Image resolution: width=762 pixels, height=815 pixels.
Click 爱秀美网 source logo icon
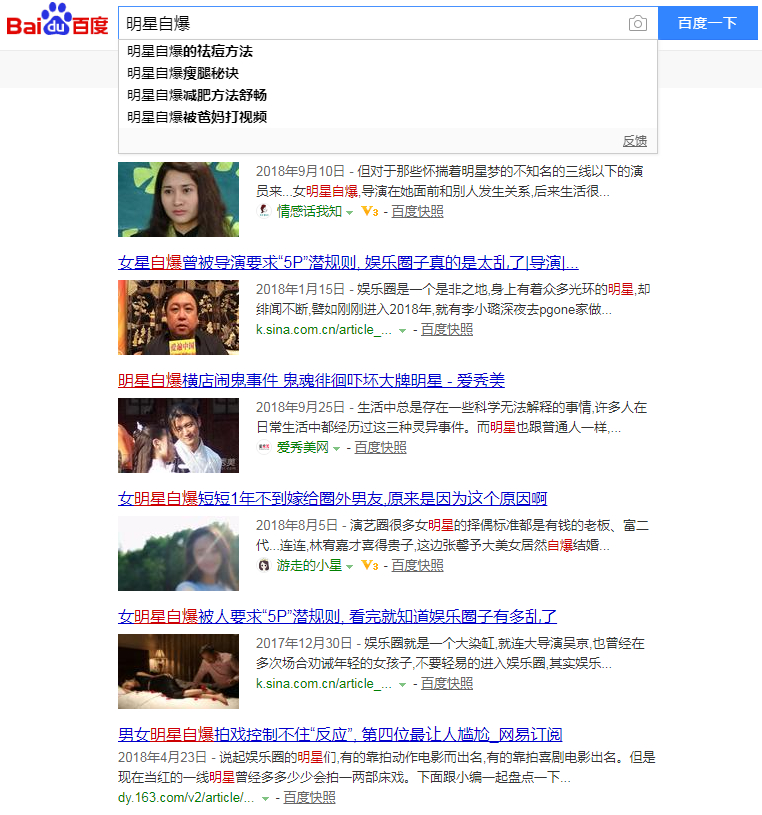[x=264, y=447]
